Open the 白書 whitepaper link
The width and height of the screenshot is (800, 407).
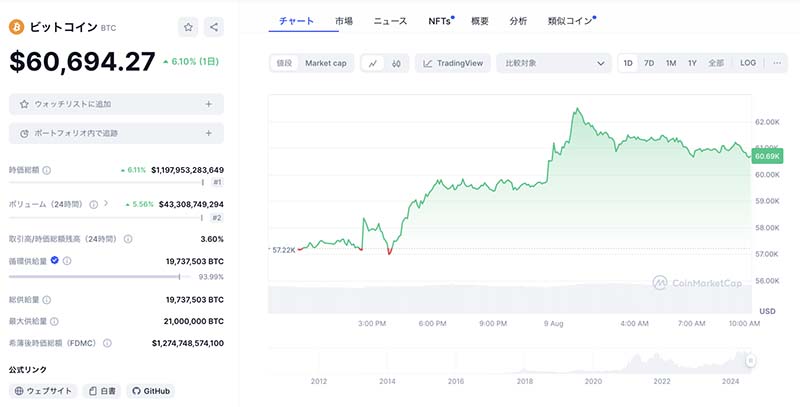click(102, 391)
